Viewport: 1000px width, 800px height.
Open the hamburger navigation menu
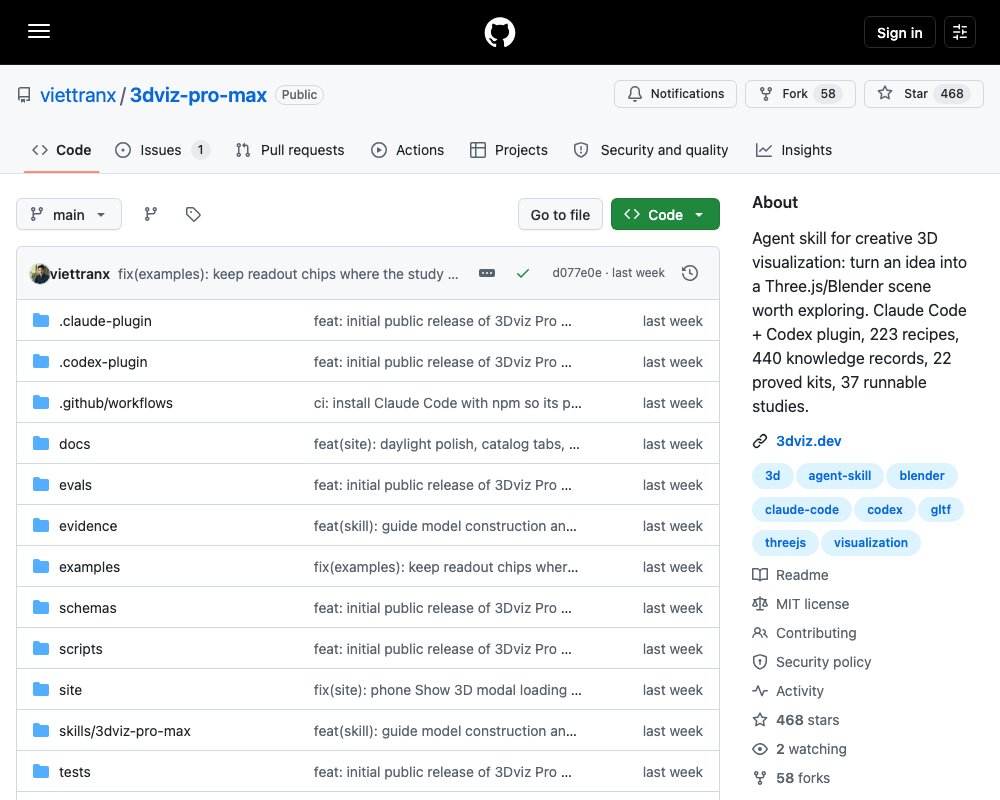pyautogui.click(x=39, y=31)
